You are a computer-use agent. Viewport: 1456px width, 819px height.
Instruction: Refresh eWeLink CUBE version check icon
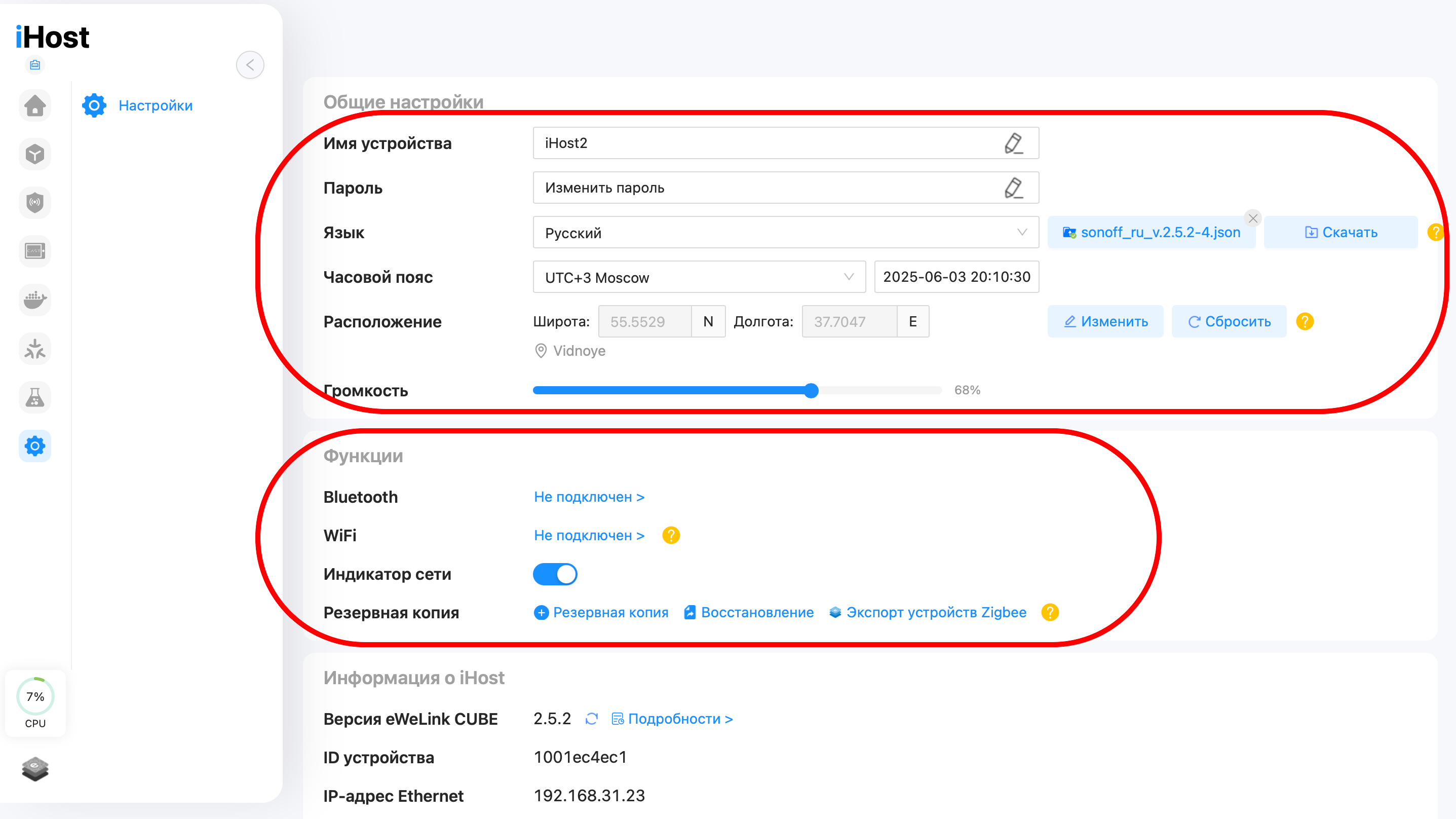pyautogui.click(x=592, y=718)
